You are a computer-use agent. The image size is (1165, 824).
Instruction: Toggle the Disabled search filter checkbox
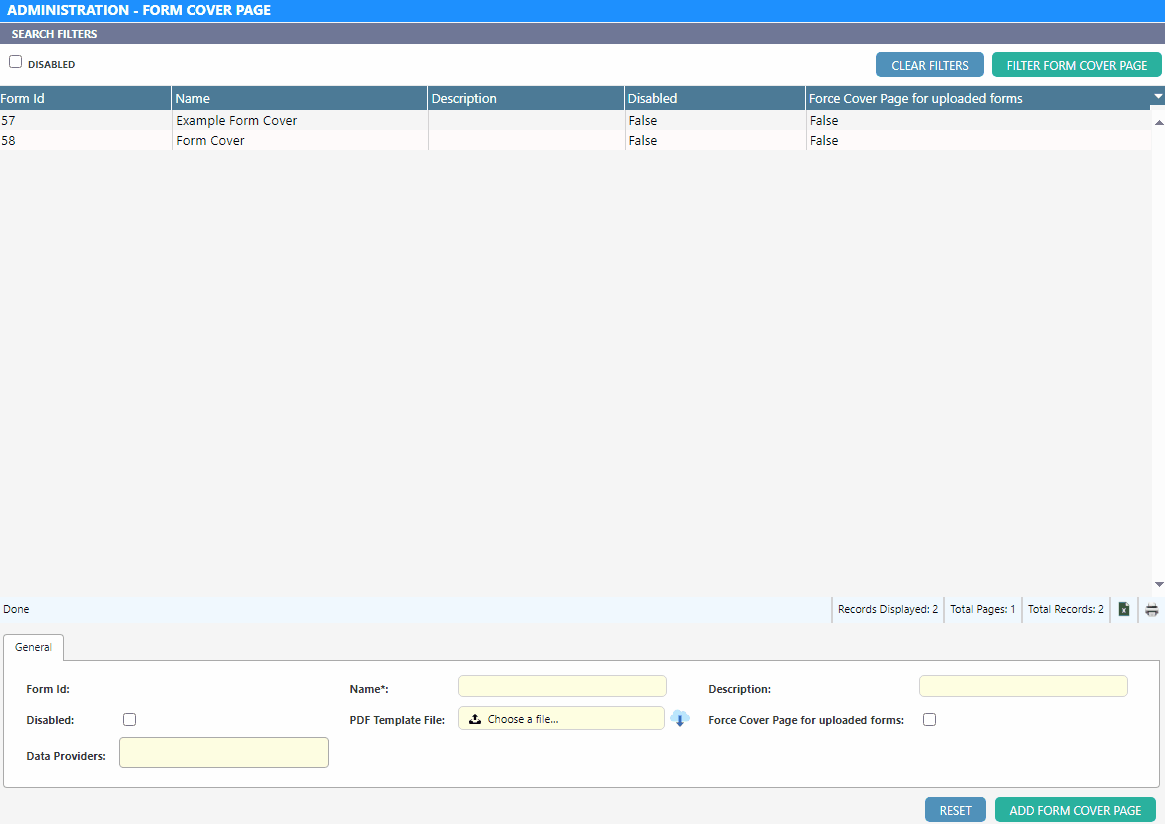[x=16, y=62]
